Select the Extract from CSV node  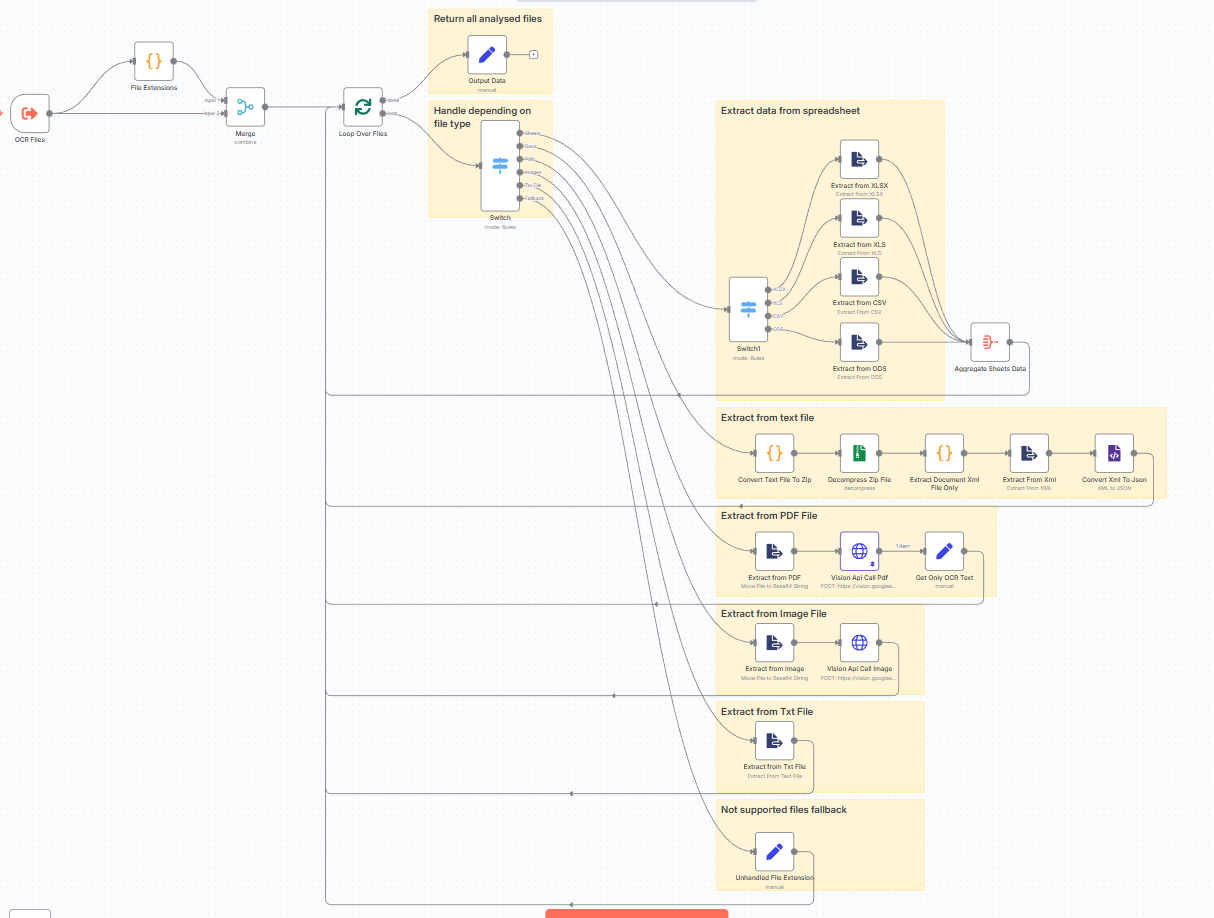click(x=858, y=278)
